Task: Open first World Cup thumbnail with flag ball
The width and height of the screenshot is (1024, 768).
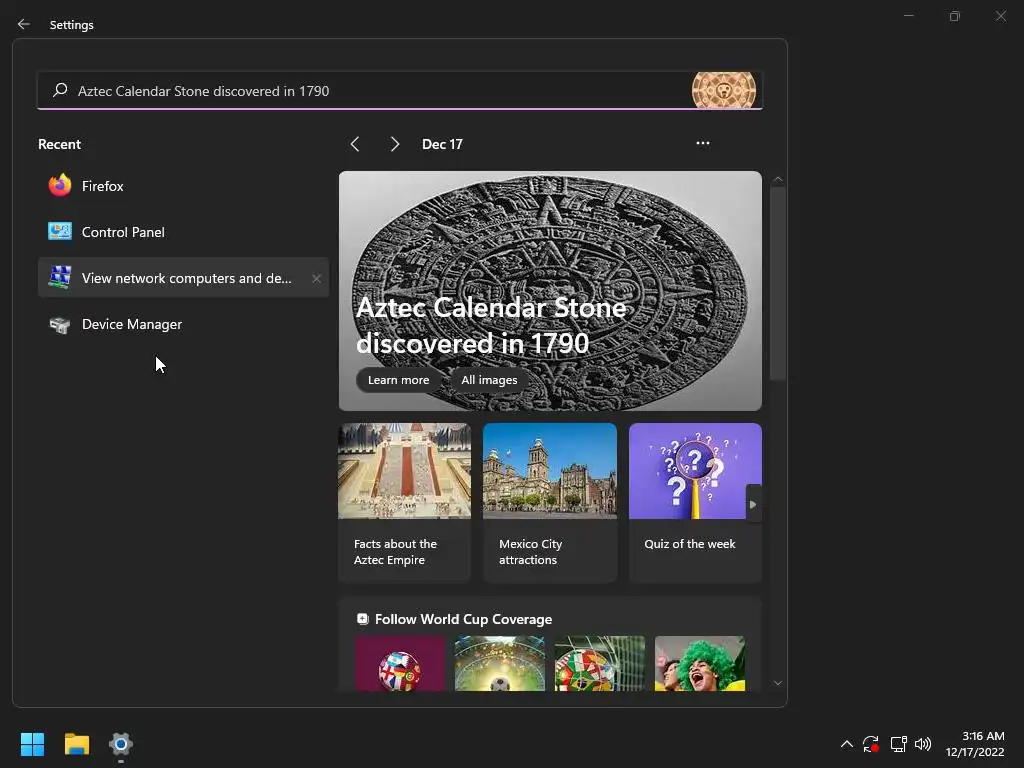Action: [400, 664]
